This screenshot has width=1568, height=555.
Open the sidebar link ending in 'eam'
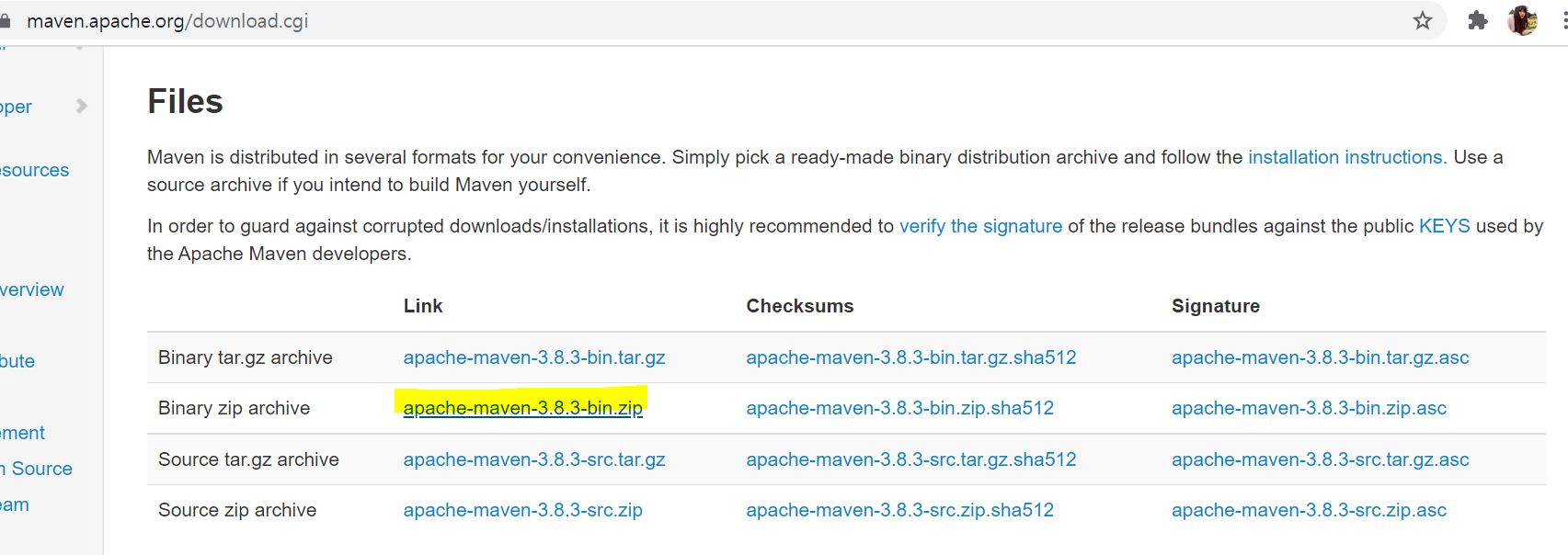[15, 504]
